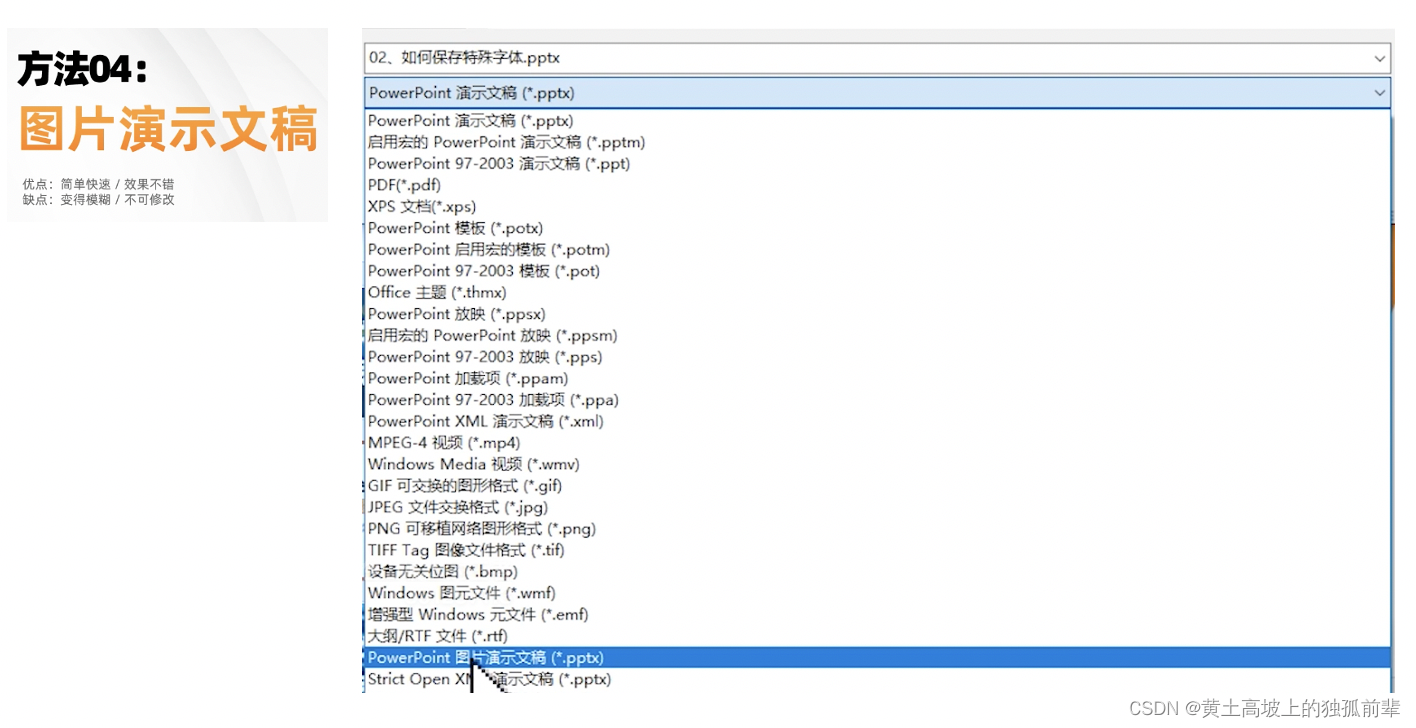Click the selected type box PowerPoint 演示文稿 (*.pptx)

point(877,93)
